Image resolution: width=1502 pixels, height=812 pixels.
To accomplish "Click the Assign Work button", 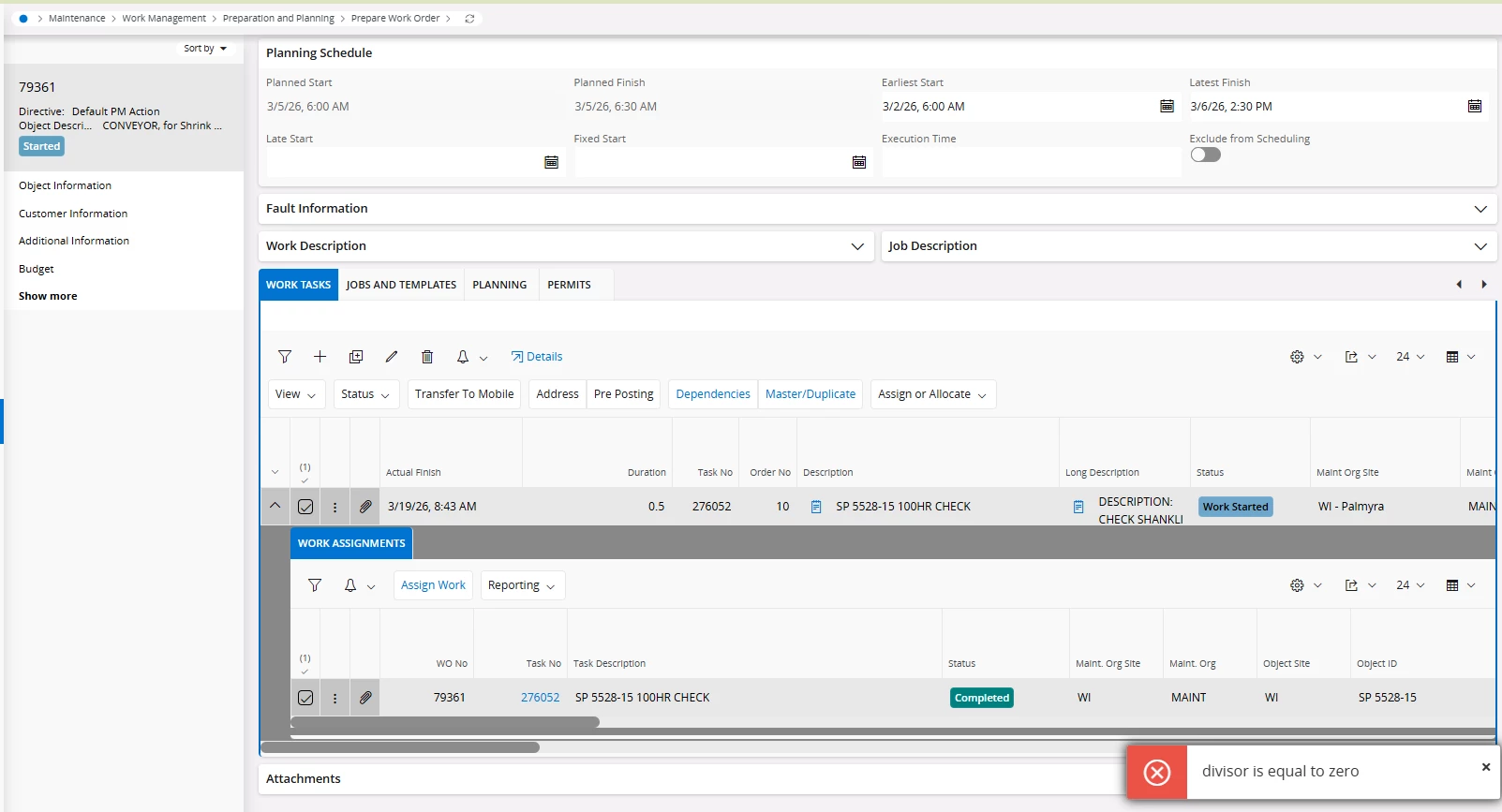I will click(x=433, y=585).
